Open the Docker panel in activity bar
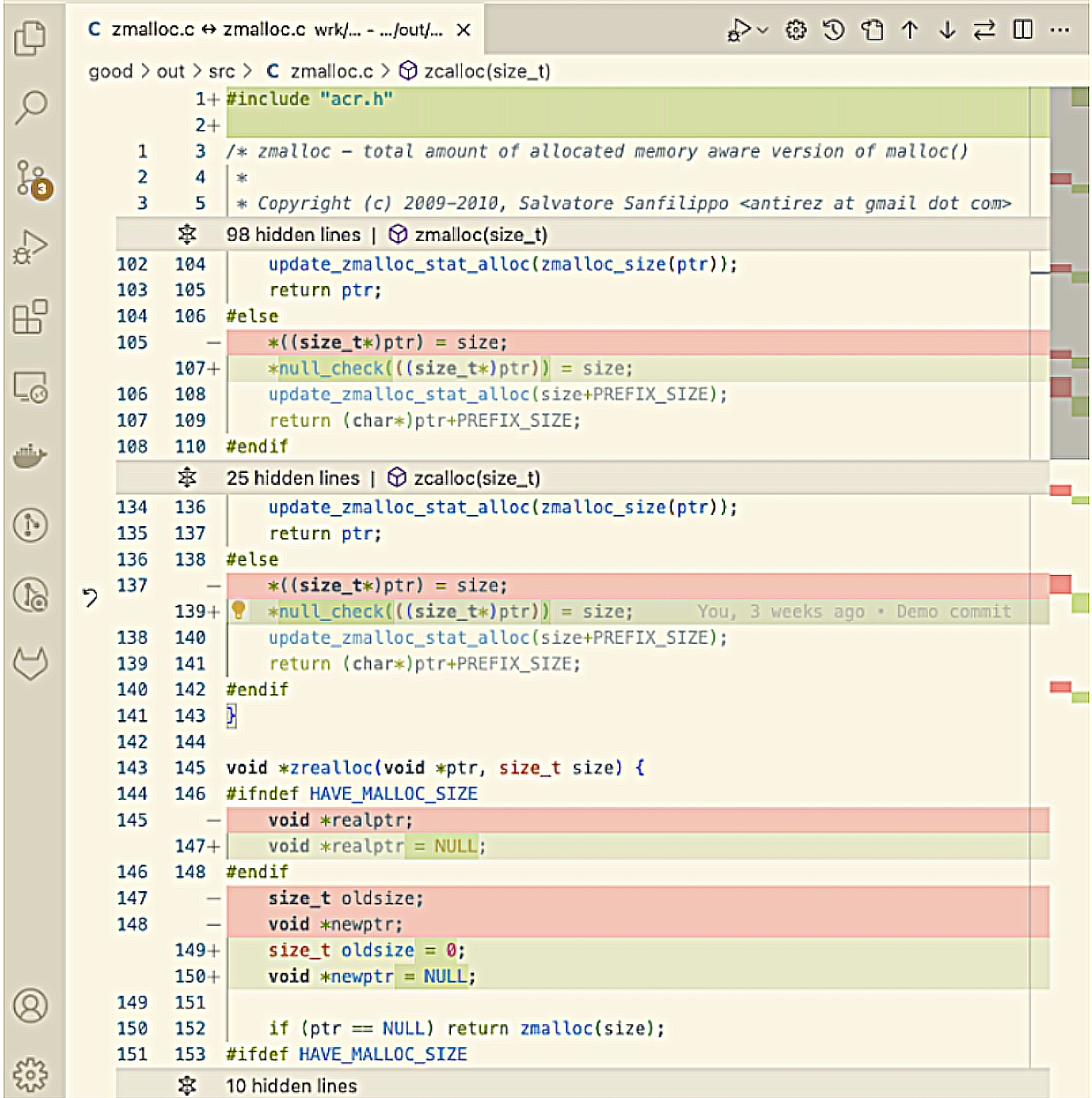Viewport: 1092px width, 1098px height. [31, 456]
